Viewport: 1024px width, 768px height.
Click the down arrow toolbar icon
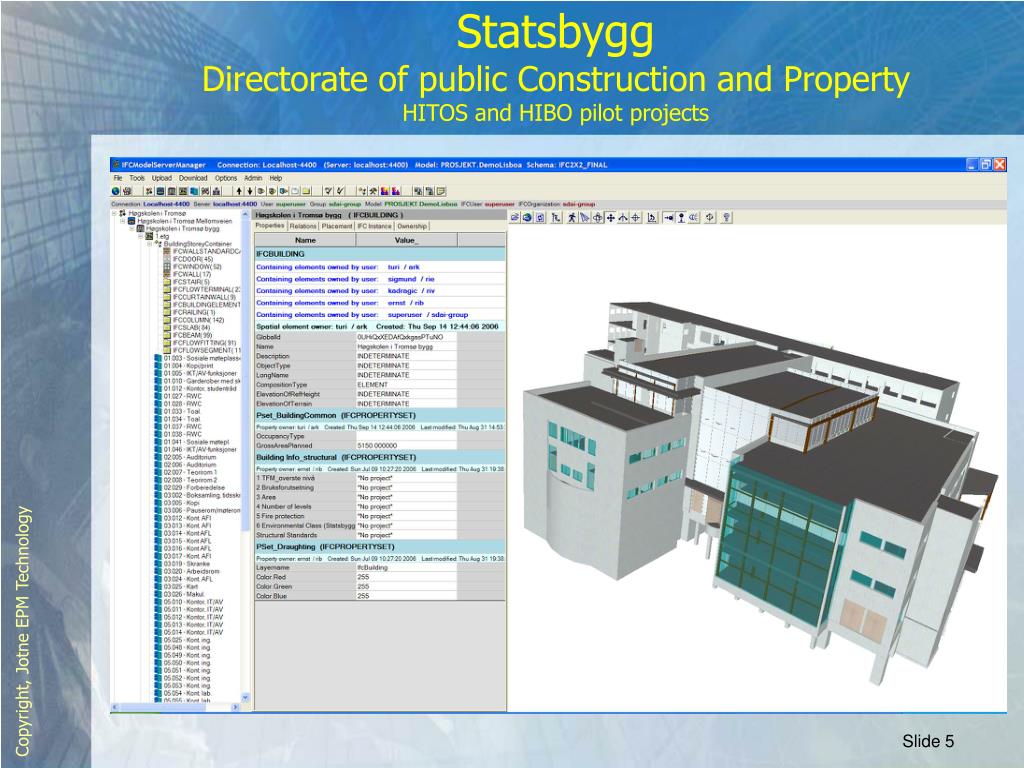click(x=249, y=191)
